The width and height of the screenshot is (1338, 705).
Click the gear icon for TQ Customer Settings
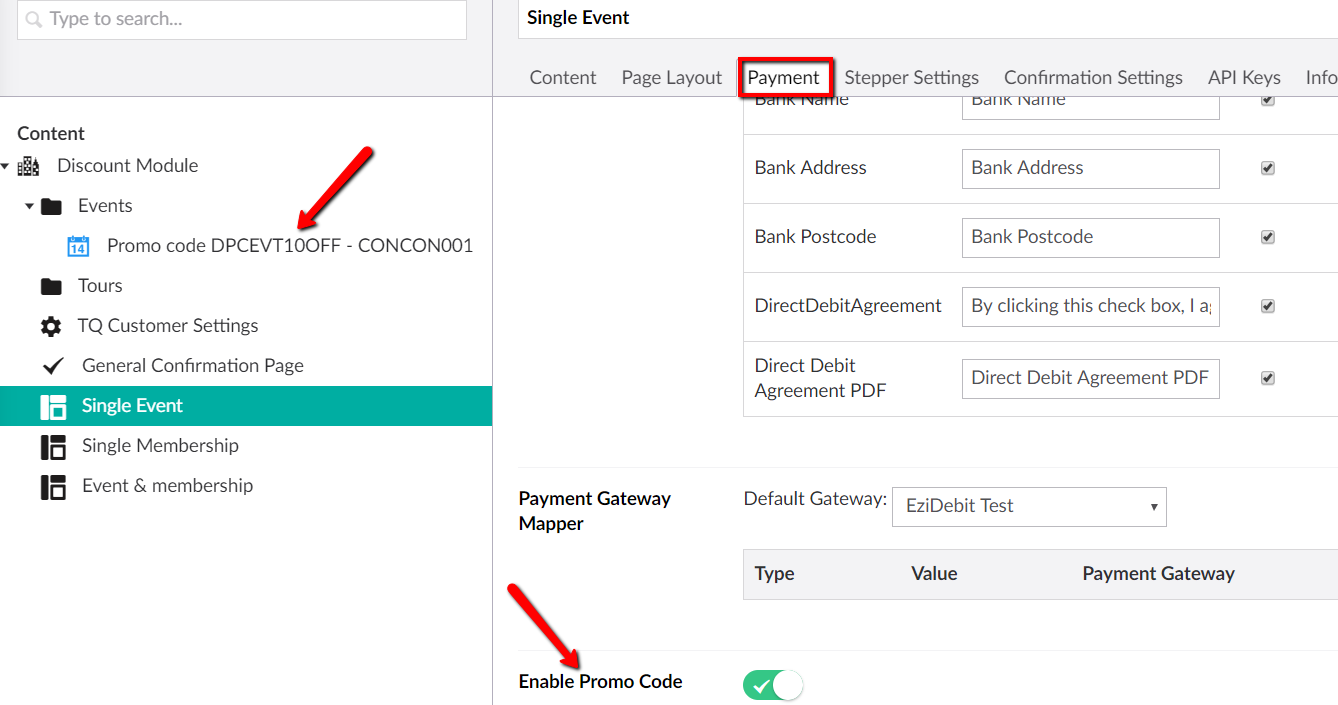click(51, 326)
